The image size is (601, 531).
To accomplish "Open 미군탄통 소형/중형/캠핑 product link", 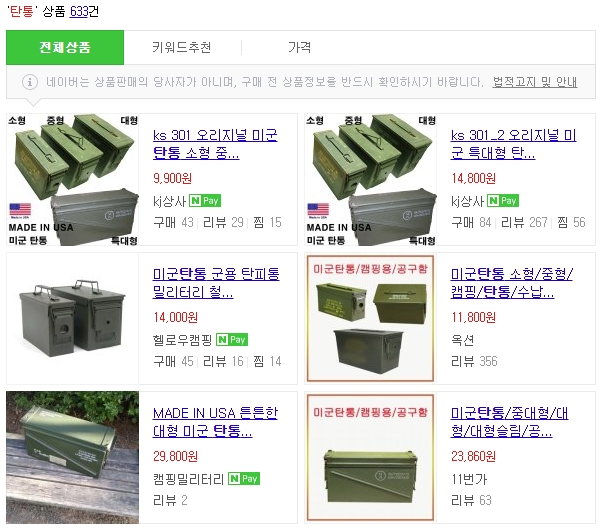I will 514,284.
